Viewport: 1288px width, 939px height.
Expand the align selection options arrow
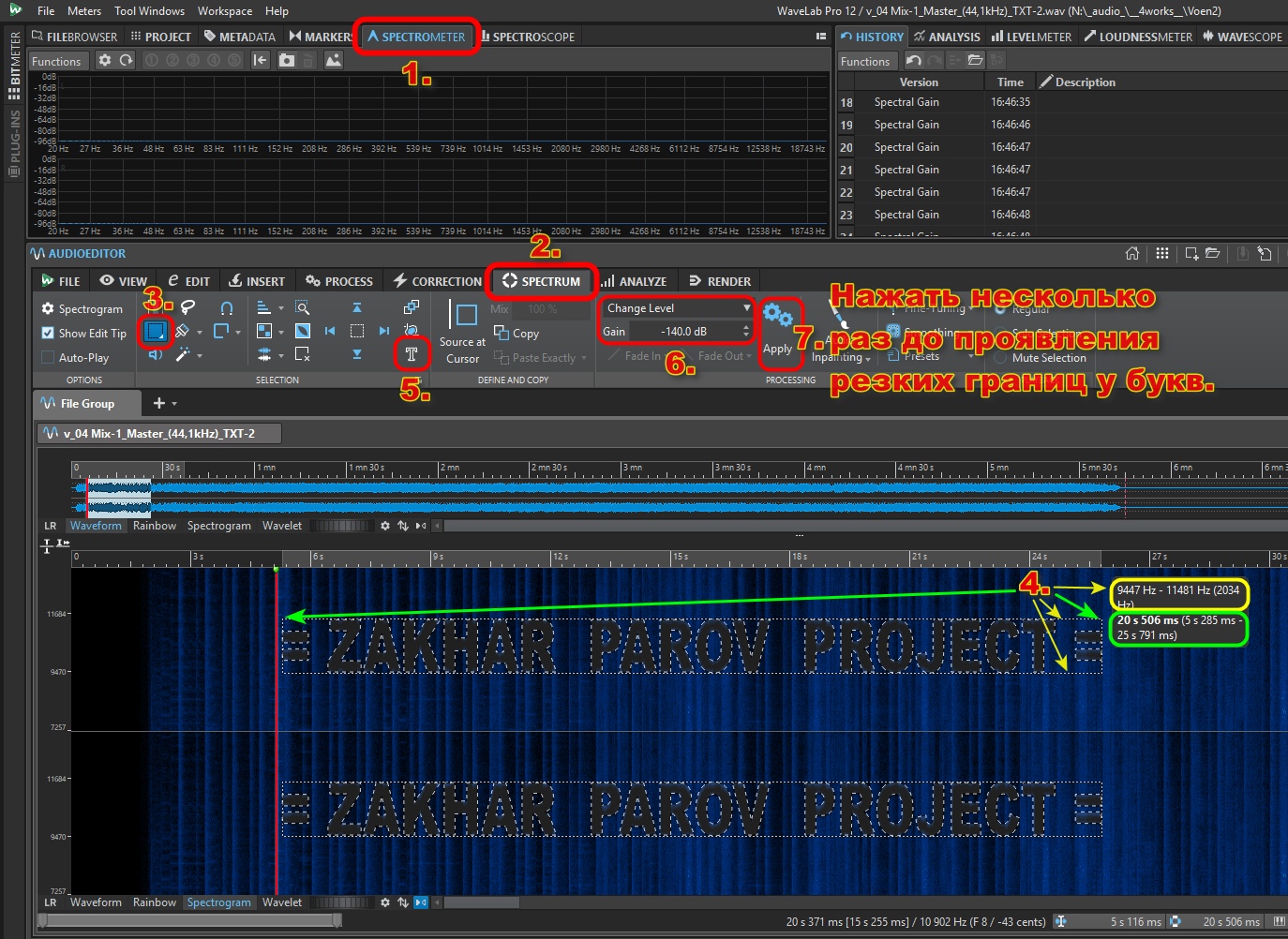coord(281,308)
